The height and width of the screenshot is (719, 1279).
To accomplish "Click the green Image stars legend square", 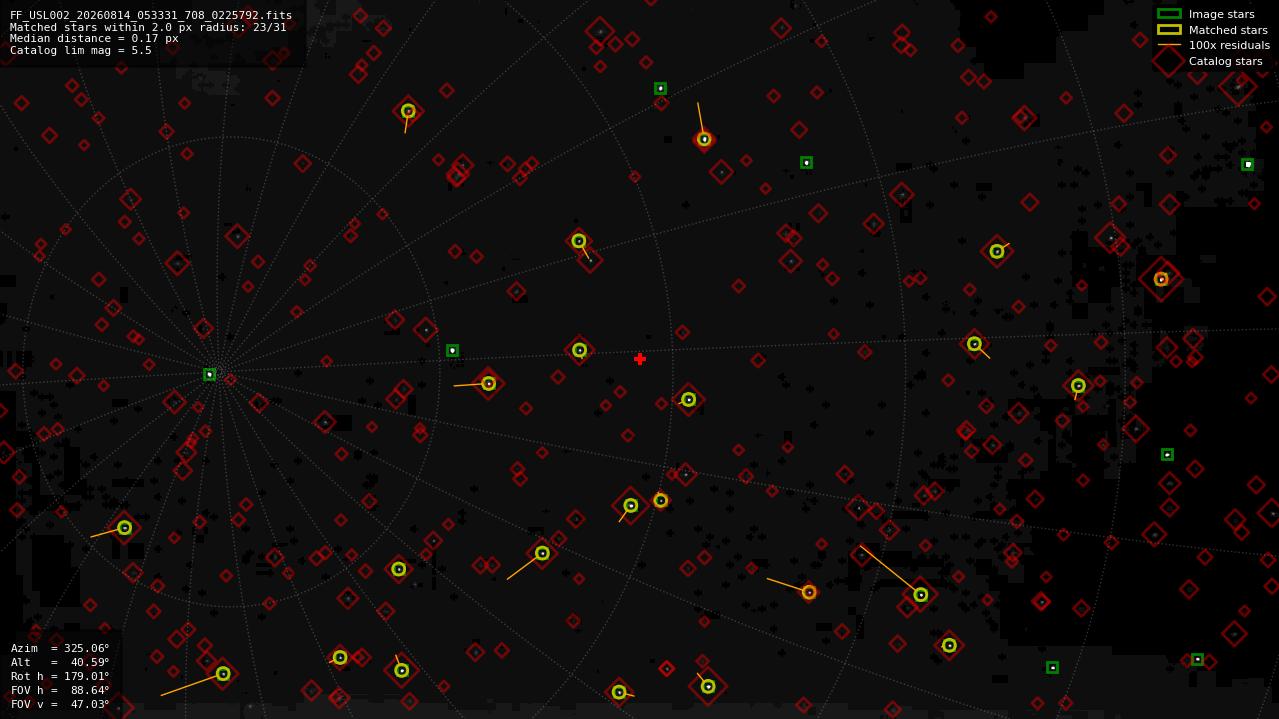I will click(x=1169, y=14).
